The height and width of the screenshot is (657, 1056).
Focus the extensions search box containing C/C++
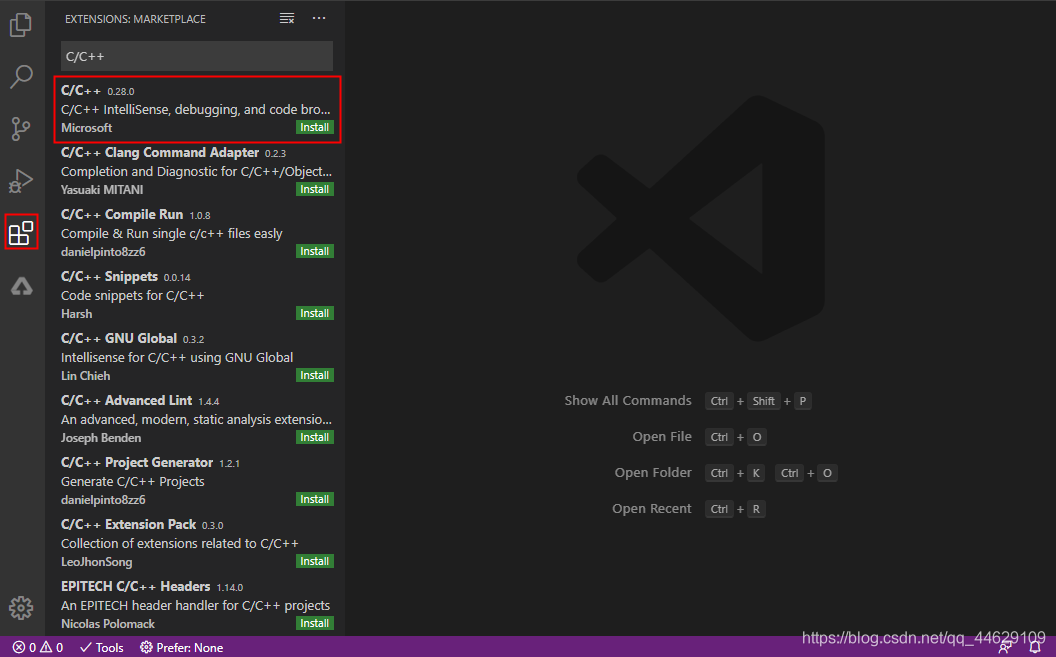[x=197, y=57]
